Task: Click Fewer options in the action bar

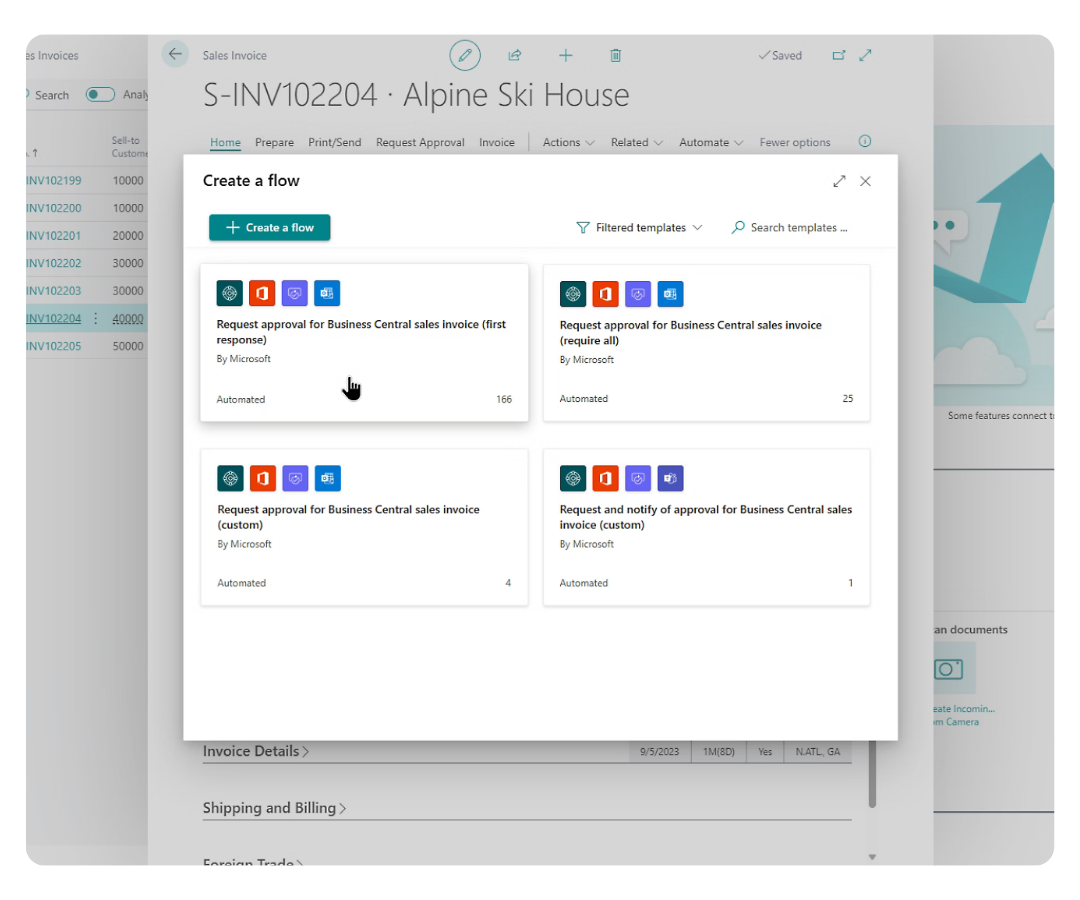Action: click(x=795, y=142)
